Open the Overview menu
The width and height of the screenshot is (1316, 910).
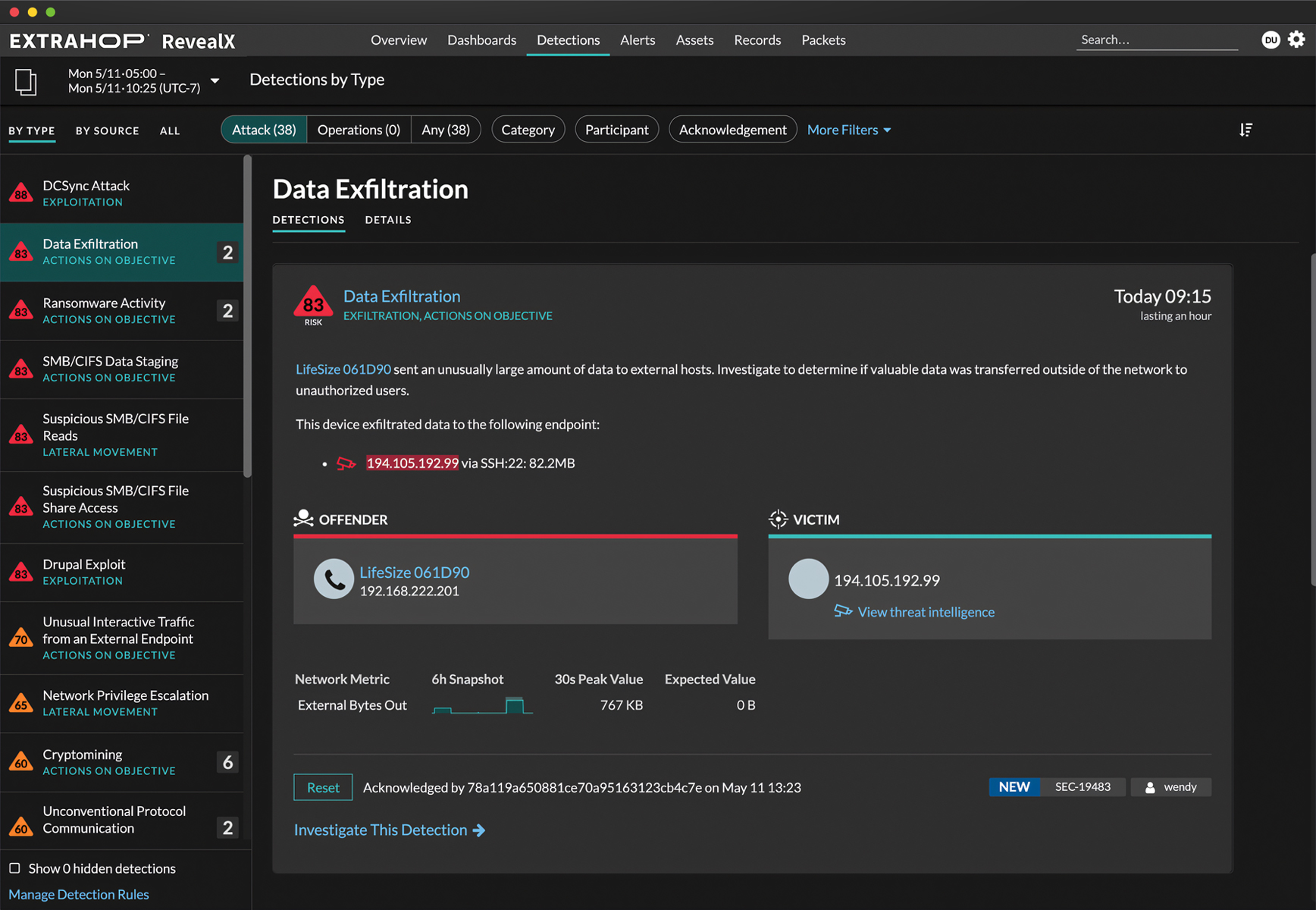[399, 39]
